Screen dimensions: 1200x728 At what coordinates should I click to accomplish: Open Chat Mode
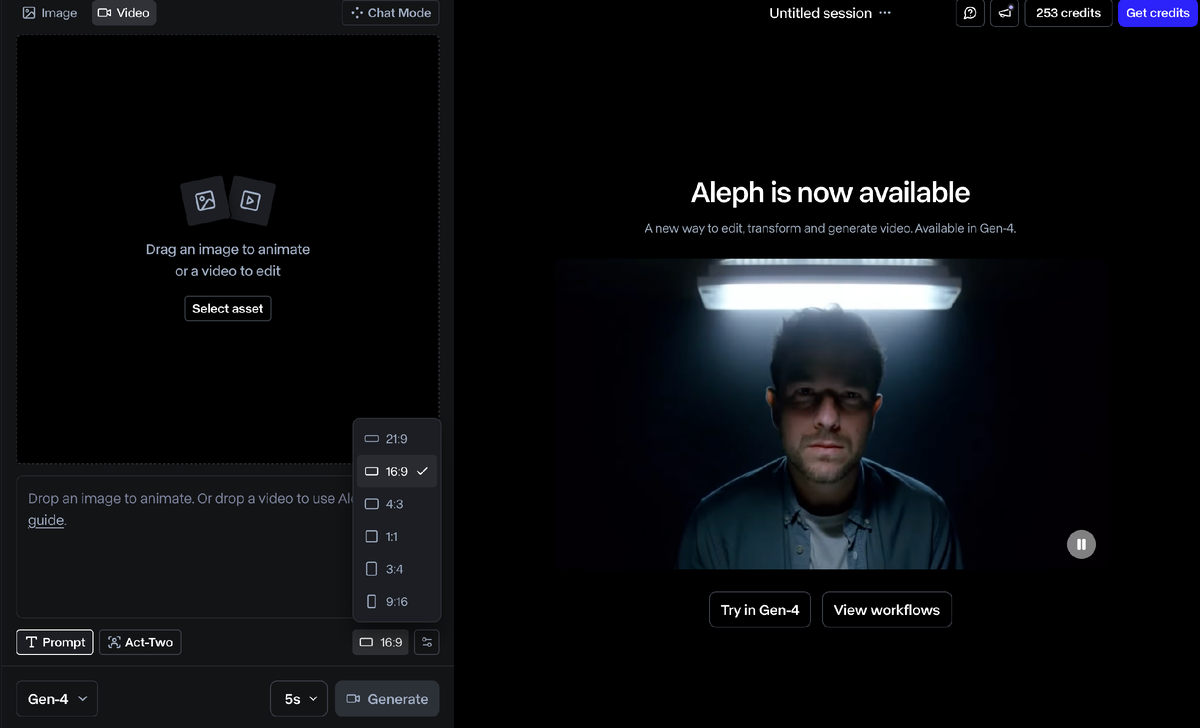[x=391, y=13]
